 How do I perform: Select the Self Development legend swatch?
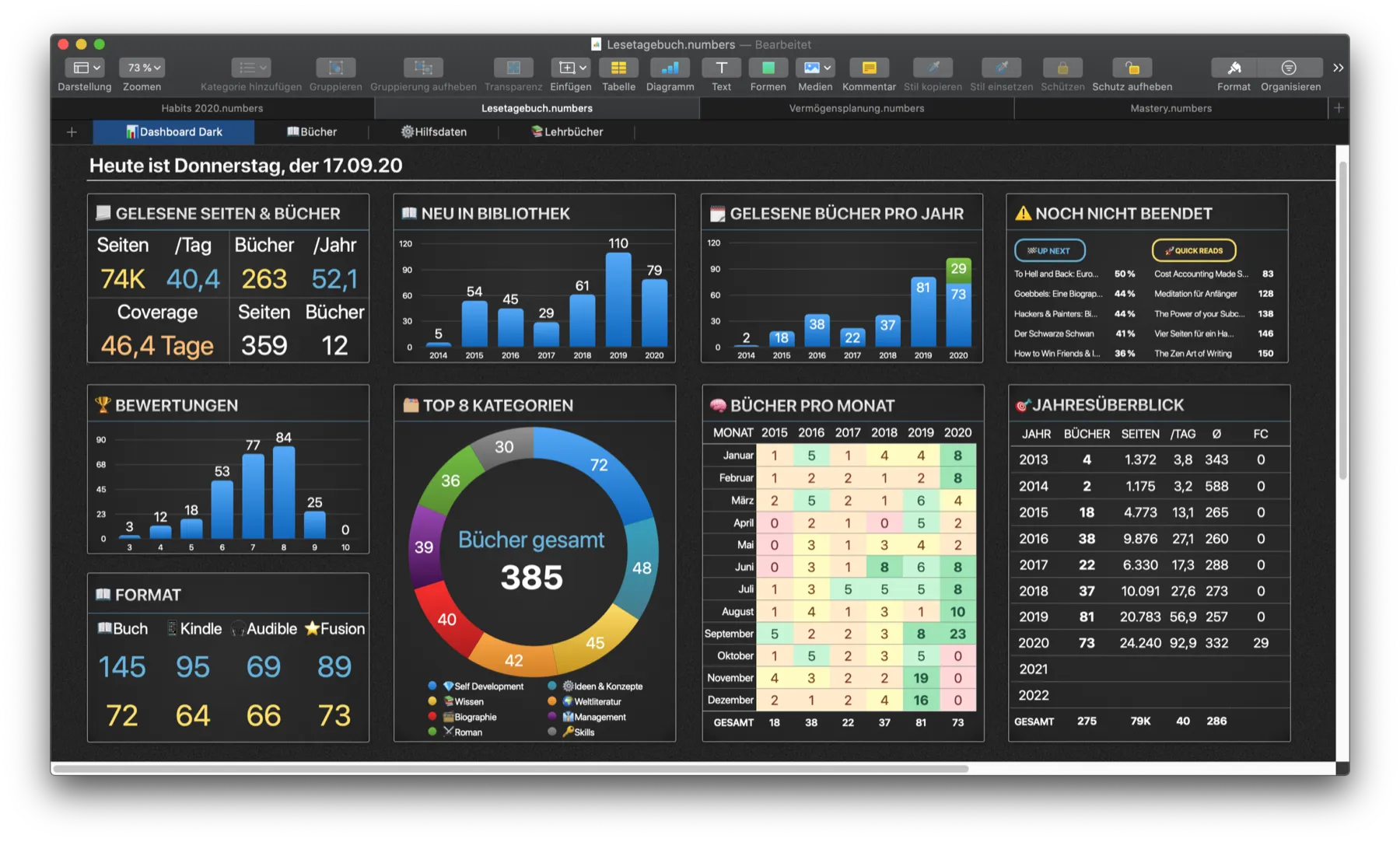click(432, 687)
